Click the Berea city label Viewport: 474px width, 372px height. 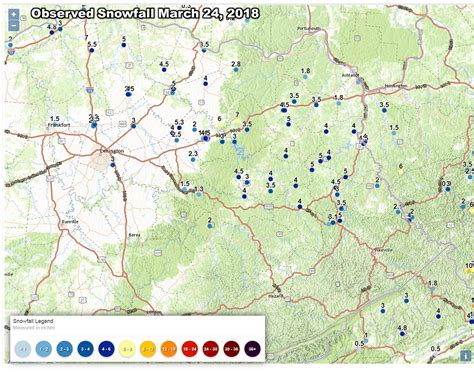(134, 235)
